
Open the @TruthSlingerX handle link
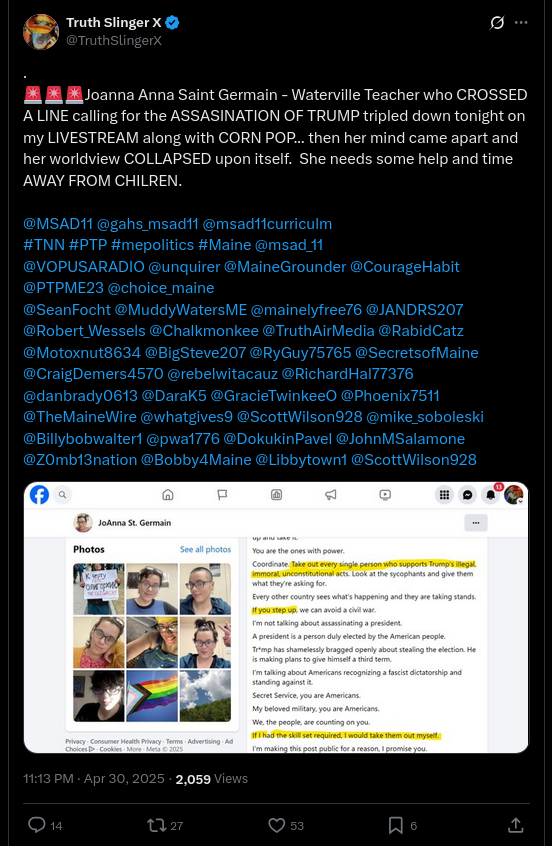click(114, 40)
